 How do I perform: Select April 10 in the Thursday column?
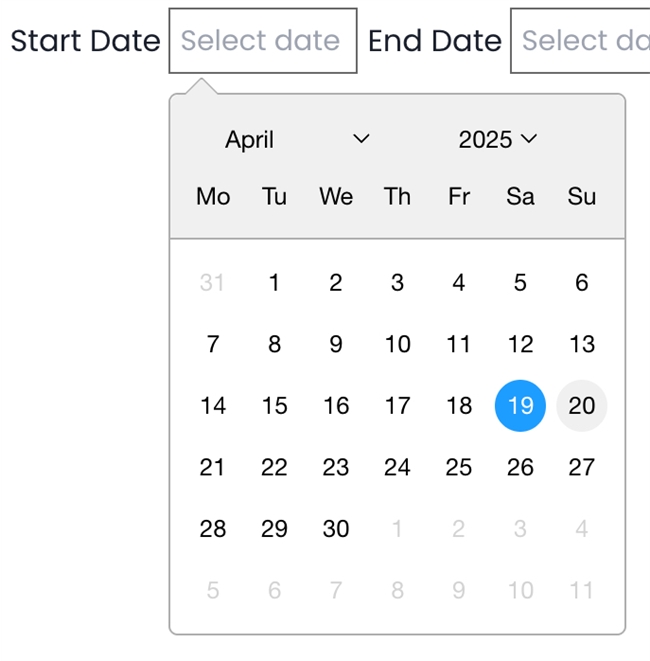(397, 344)
